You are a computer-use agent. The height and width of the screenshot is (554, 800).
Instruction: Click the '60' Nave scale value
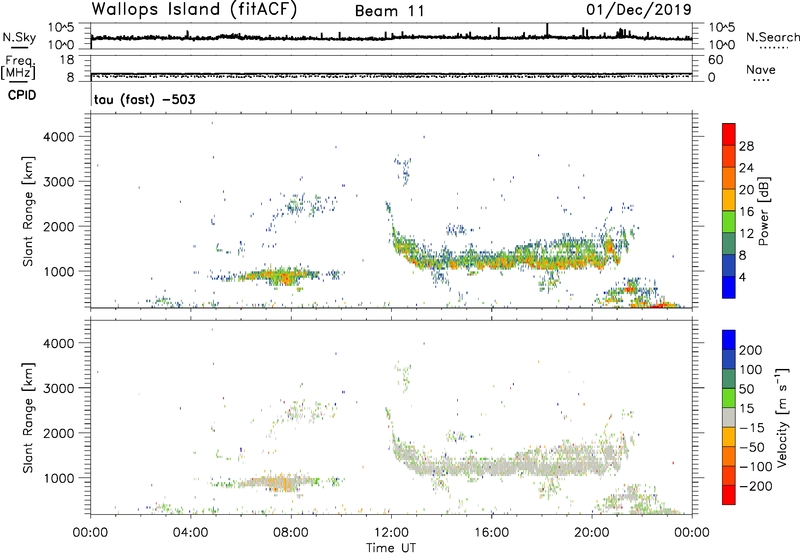pos(715,60)
